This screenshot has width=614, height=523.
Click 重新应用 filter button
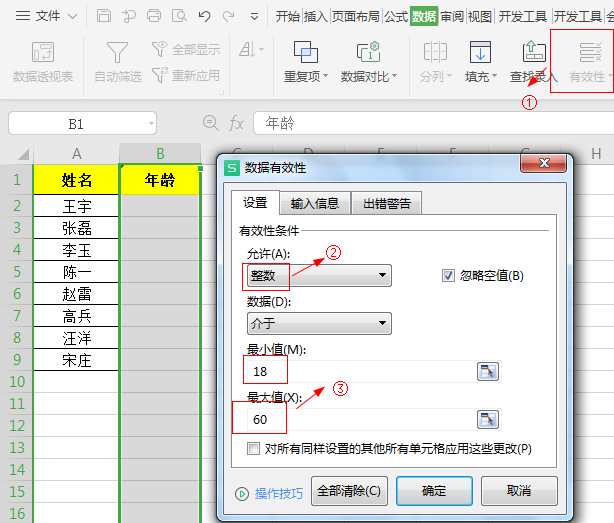[186, 76]
